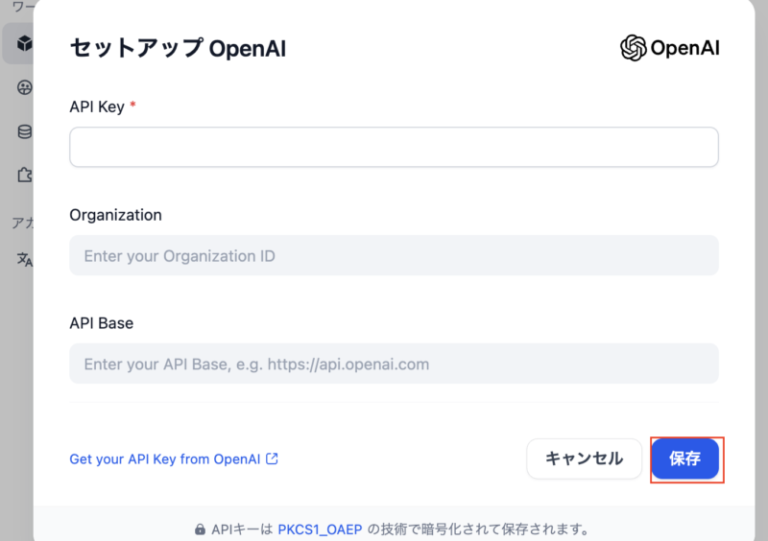Select the puzzle piece plugin sidebar icon
768x541 pixels.
coord(24,174)
